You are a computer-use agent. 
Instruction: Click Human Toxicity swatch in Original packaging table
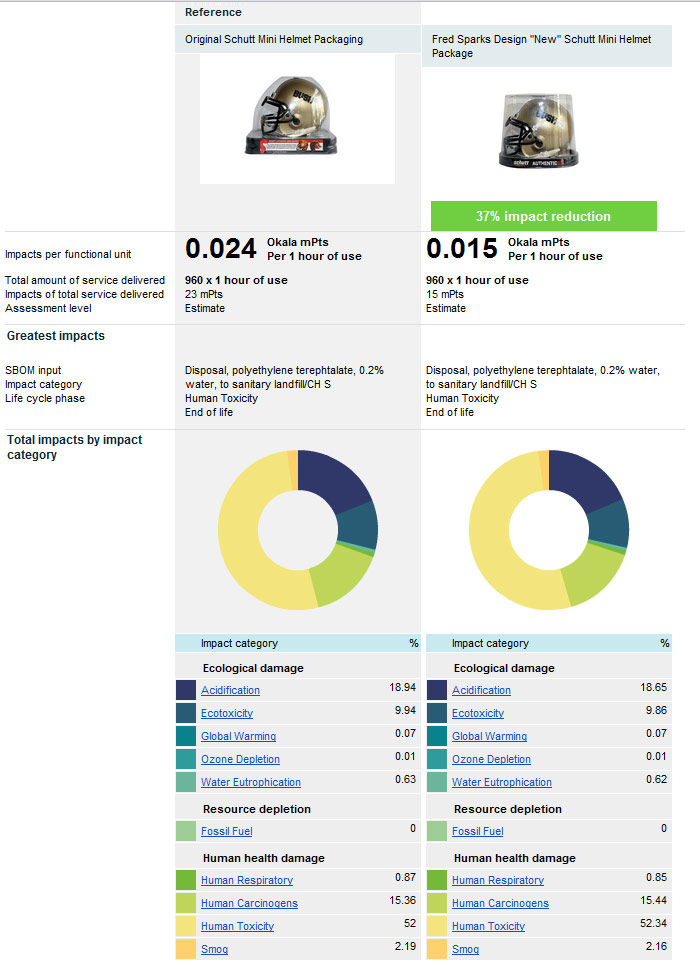click(x=186, y=926)
